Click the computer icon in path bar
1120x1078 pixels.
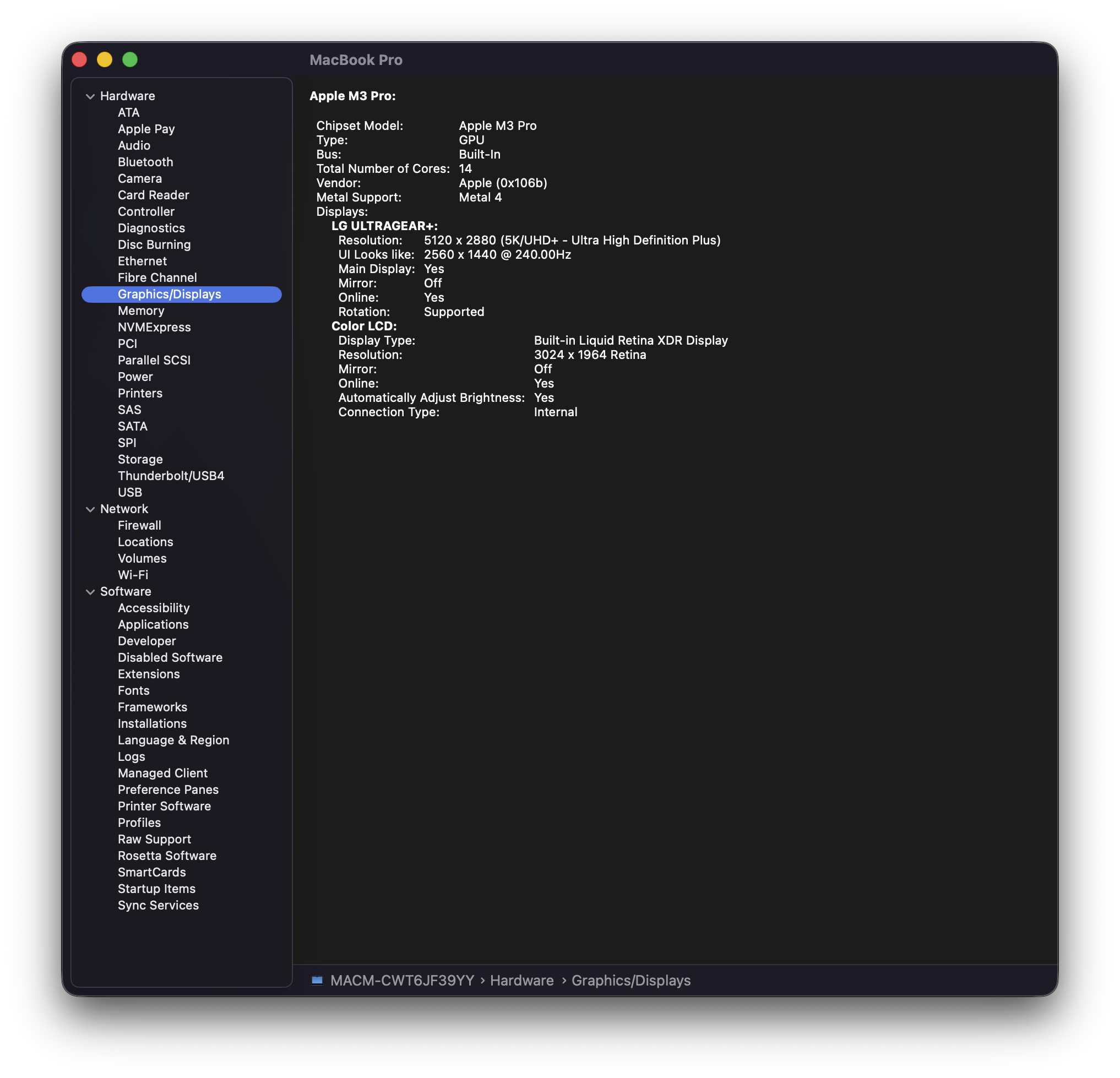click(317, 981)
